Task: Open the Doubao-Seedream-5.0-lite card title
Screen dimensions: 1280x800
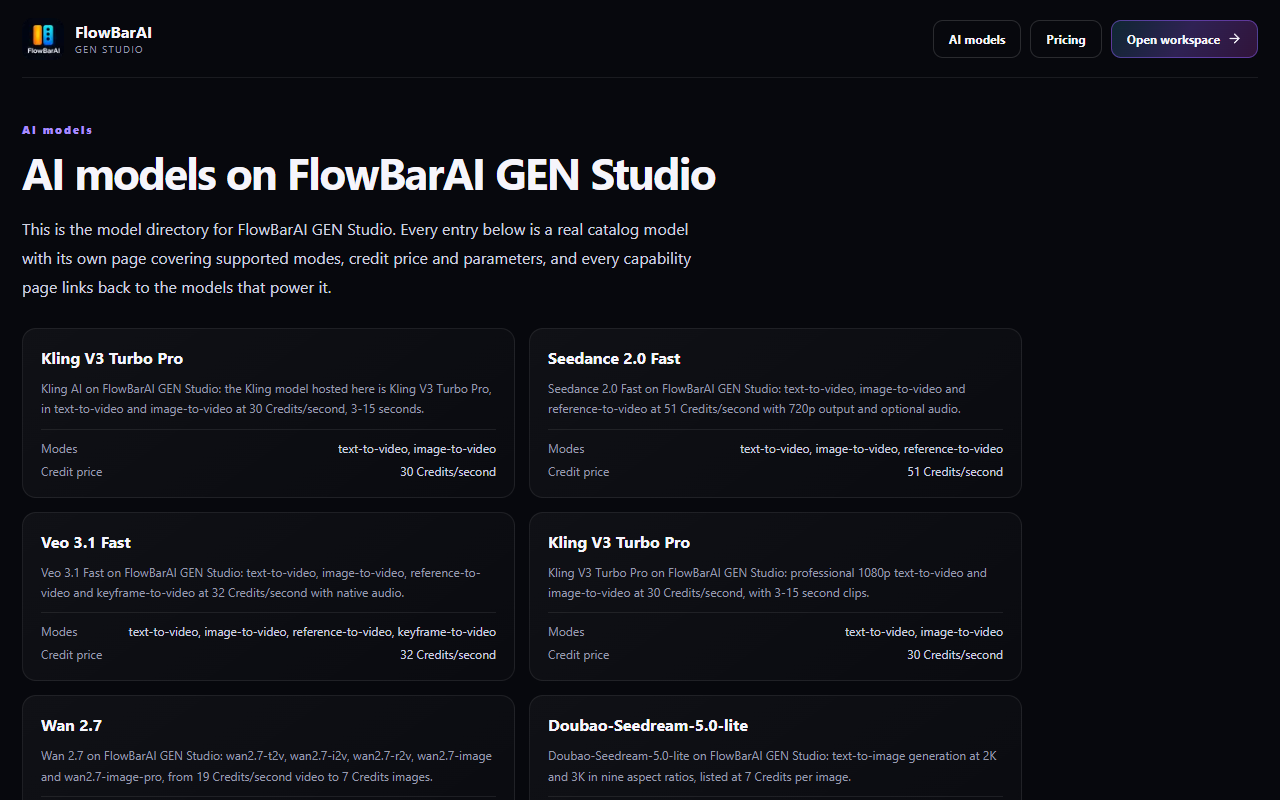Action: click(x=648, y=725)
